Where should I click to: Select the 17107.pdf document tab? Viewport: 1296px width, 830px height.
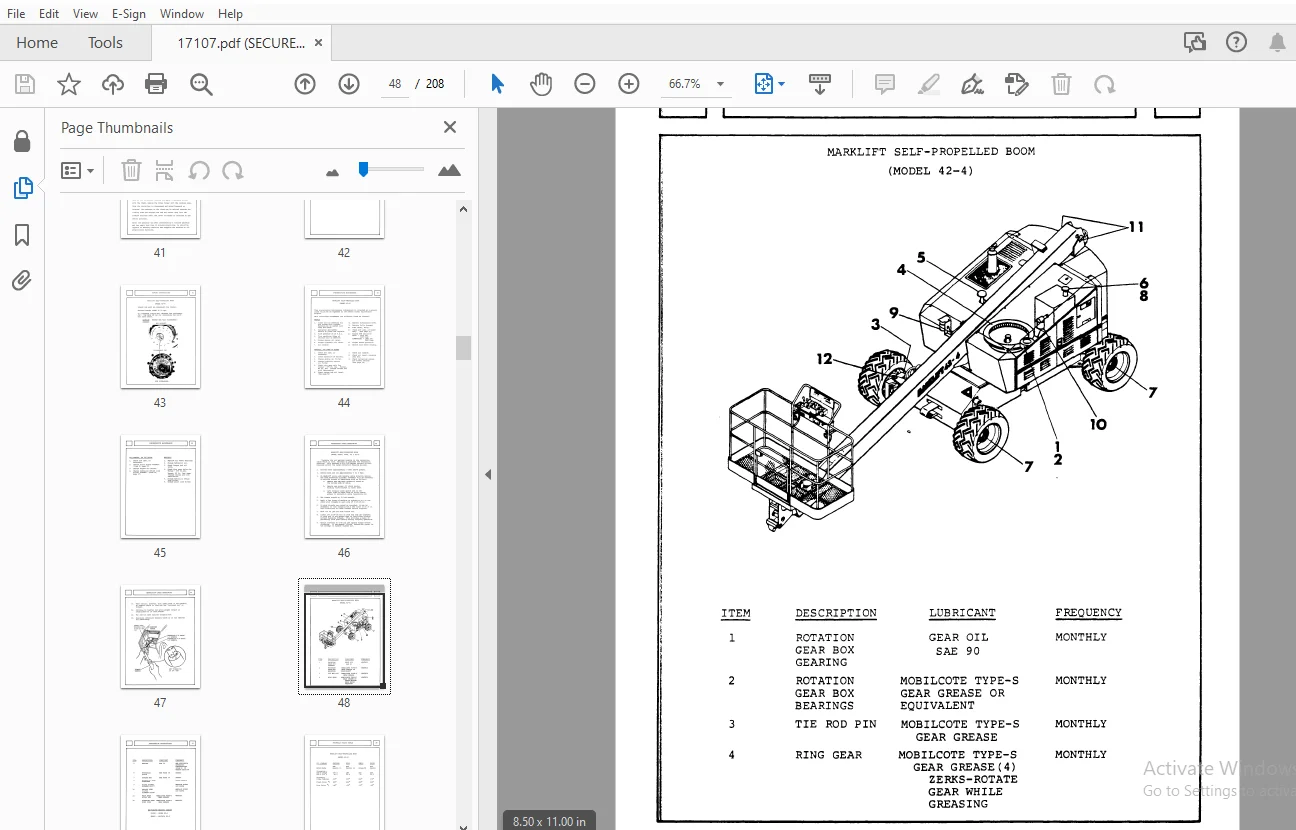pyautogui.click(x=241, y=43)
